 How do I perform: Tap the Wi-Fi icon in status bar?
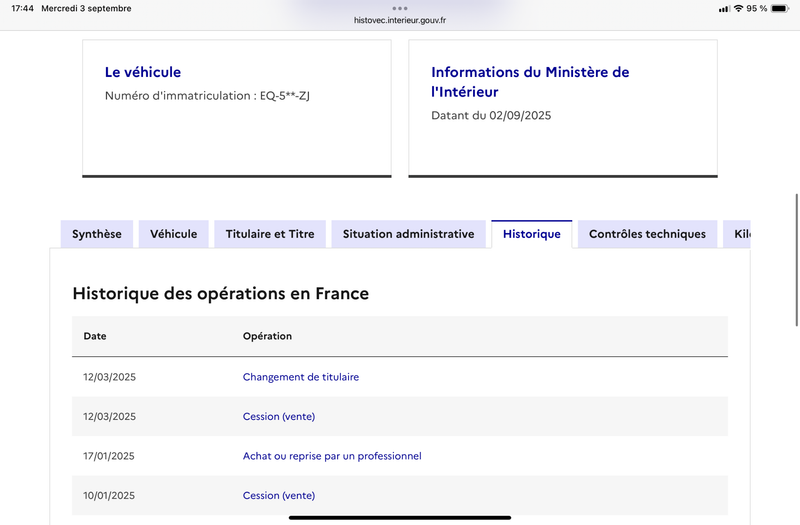[x=738, y=9]
